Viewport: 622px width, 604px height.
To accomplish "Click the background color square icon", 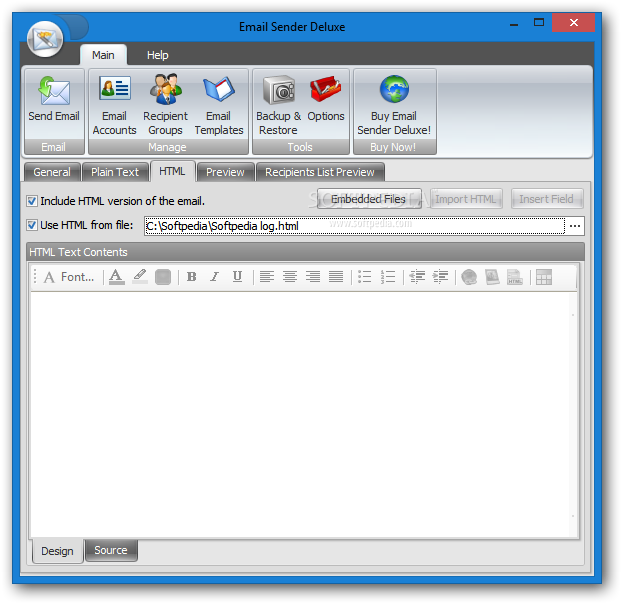I will pyautogui.click(x=163, y=277).
